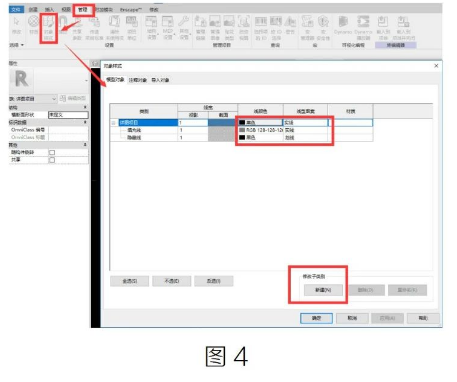
Task: Select the 详图项目 category row
Action: click(x=148, y=123)
